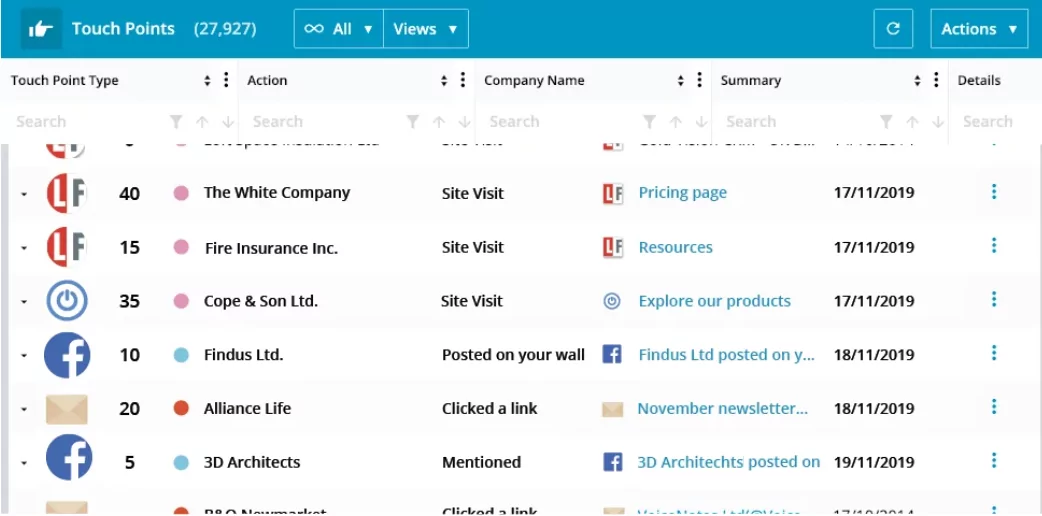This screenshot has height=516, width=1042.
Task: Click the small Facebook icon beside 3D Architechts link
Action: click(x=612, y=462)
